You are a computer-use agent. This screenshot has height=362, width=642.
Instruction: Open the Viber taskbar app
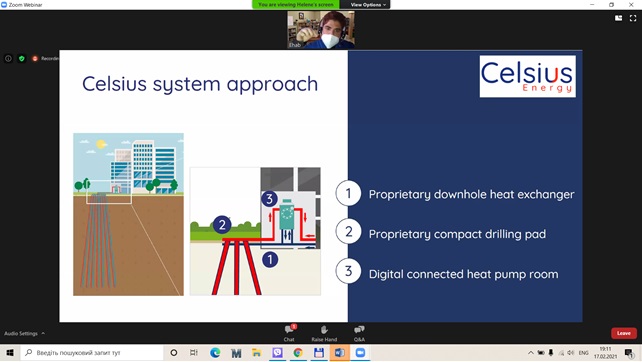(277, 353)
